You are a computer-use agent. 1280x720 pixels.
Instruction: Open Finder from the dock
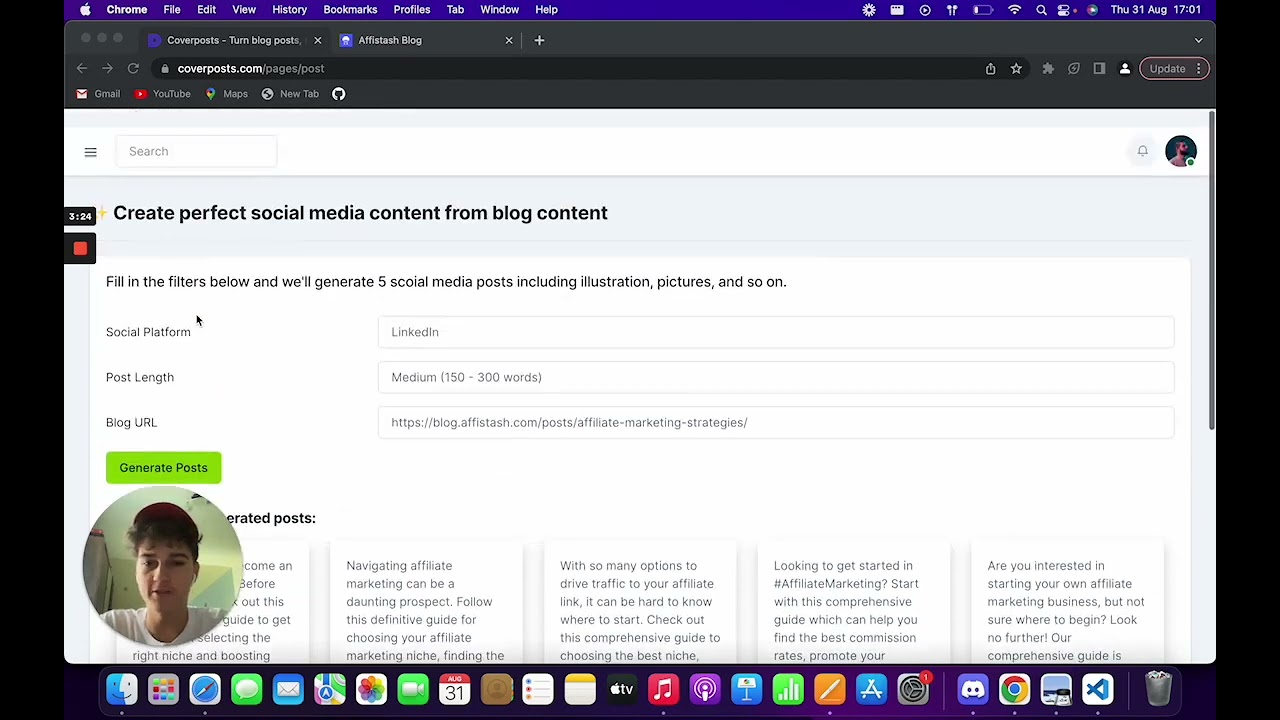[x=122, y=689]
